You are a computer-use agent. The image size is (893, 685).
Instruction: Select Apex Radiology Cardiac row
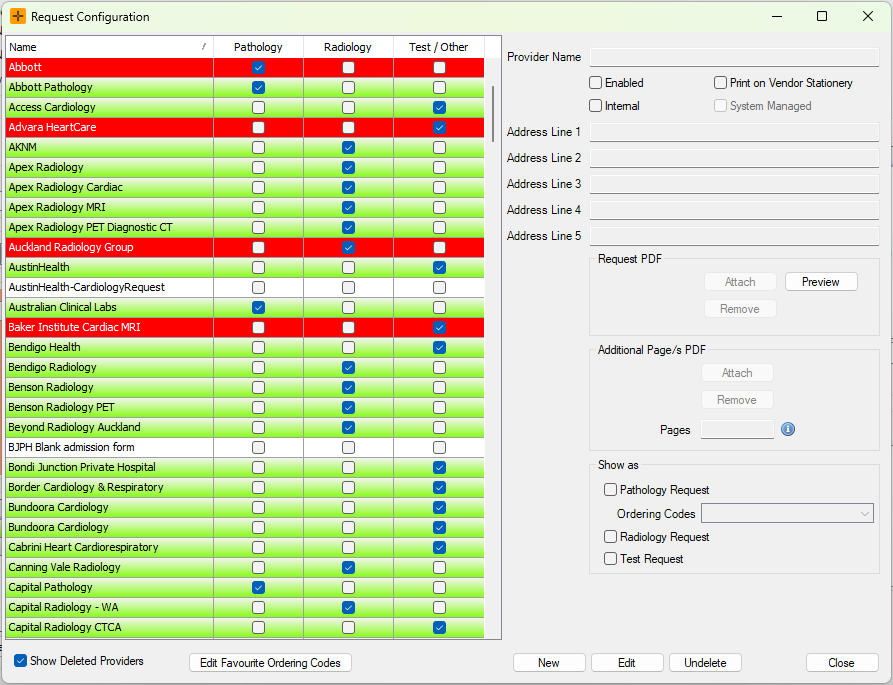(245, 187)
